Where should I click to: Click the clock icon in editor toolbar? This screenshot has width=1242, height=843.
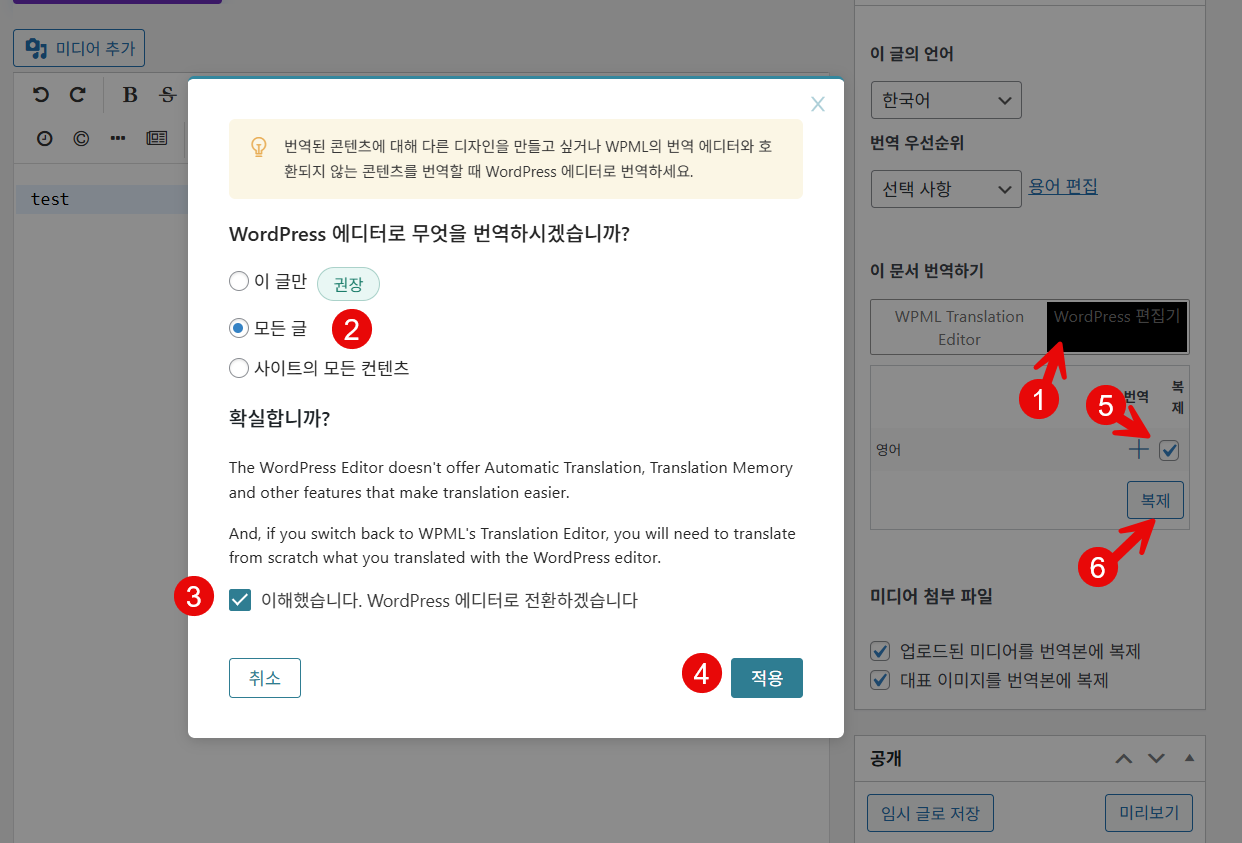point(44,139)
